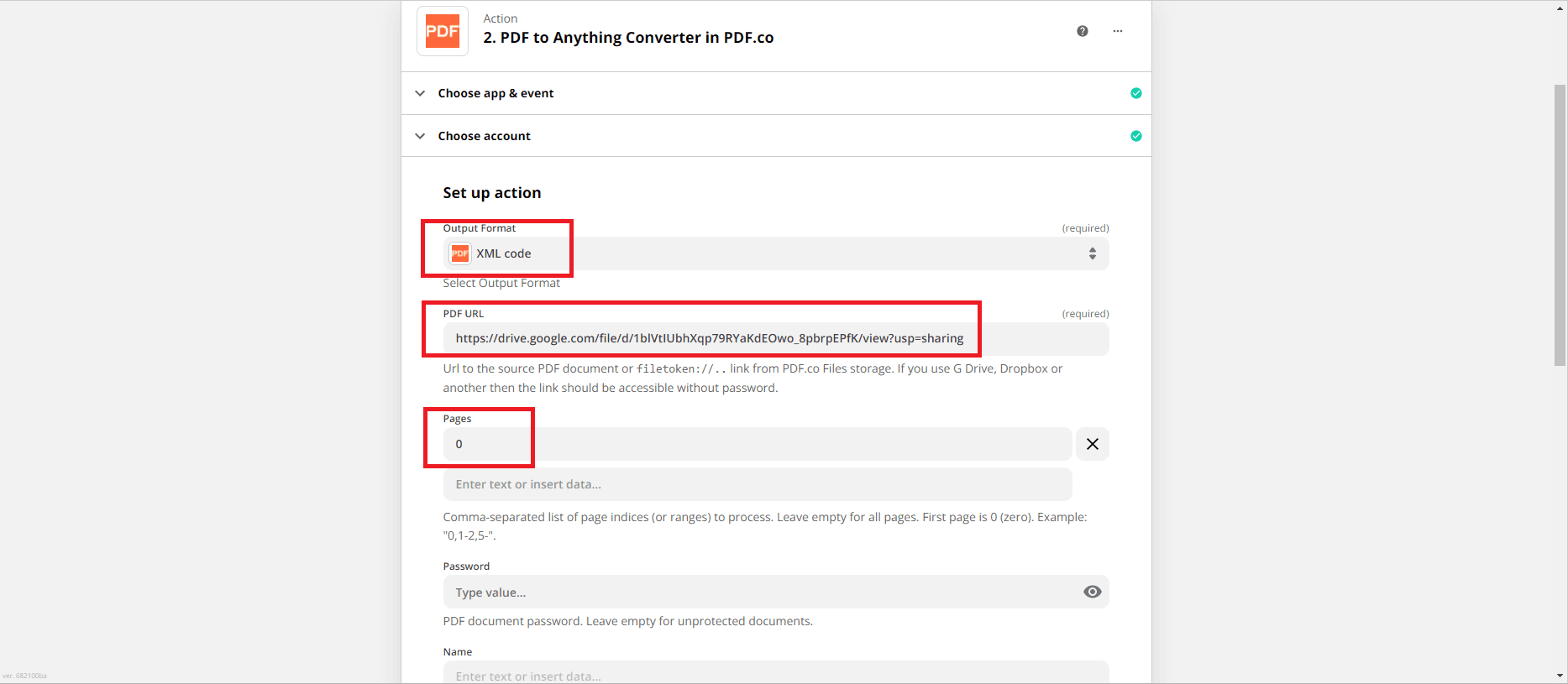
Task: Click the Choose account section title
Action: (x=484, y=136)
